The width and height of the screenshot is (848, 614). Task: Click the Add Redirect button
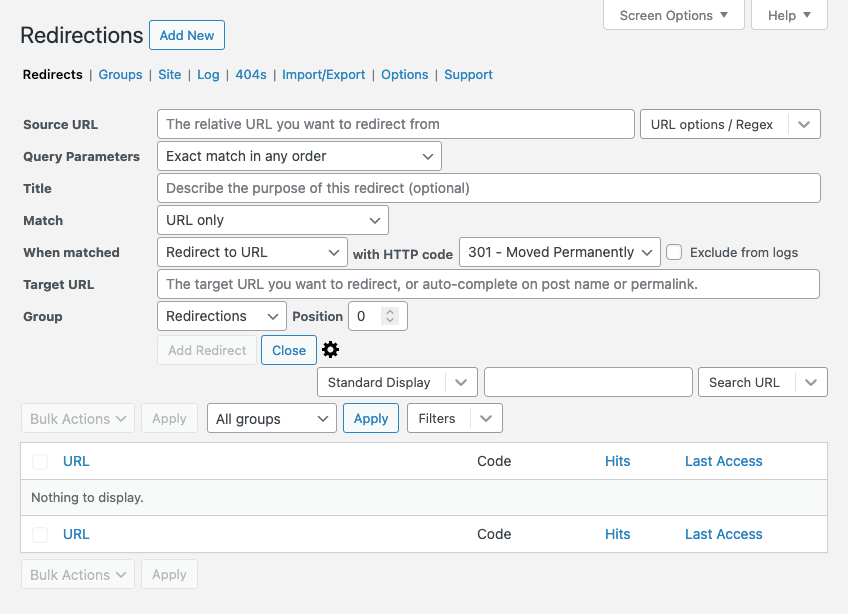(207, 350)
